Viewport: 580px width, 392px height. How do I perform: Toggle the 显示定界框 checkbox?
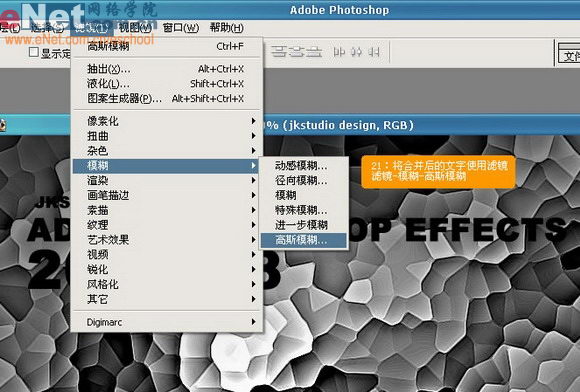pyautogui.click(x=34, y=52)
